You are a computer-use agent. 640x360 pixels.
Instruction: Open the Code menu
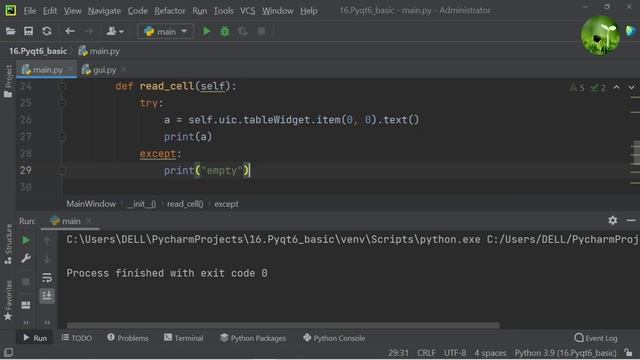(x=138, y=11)
